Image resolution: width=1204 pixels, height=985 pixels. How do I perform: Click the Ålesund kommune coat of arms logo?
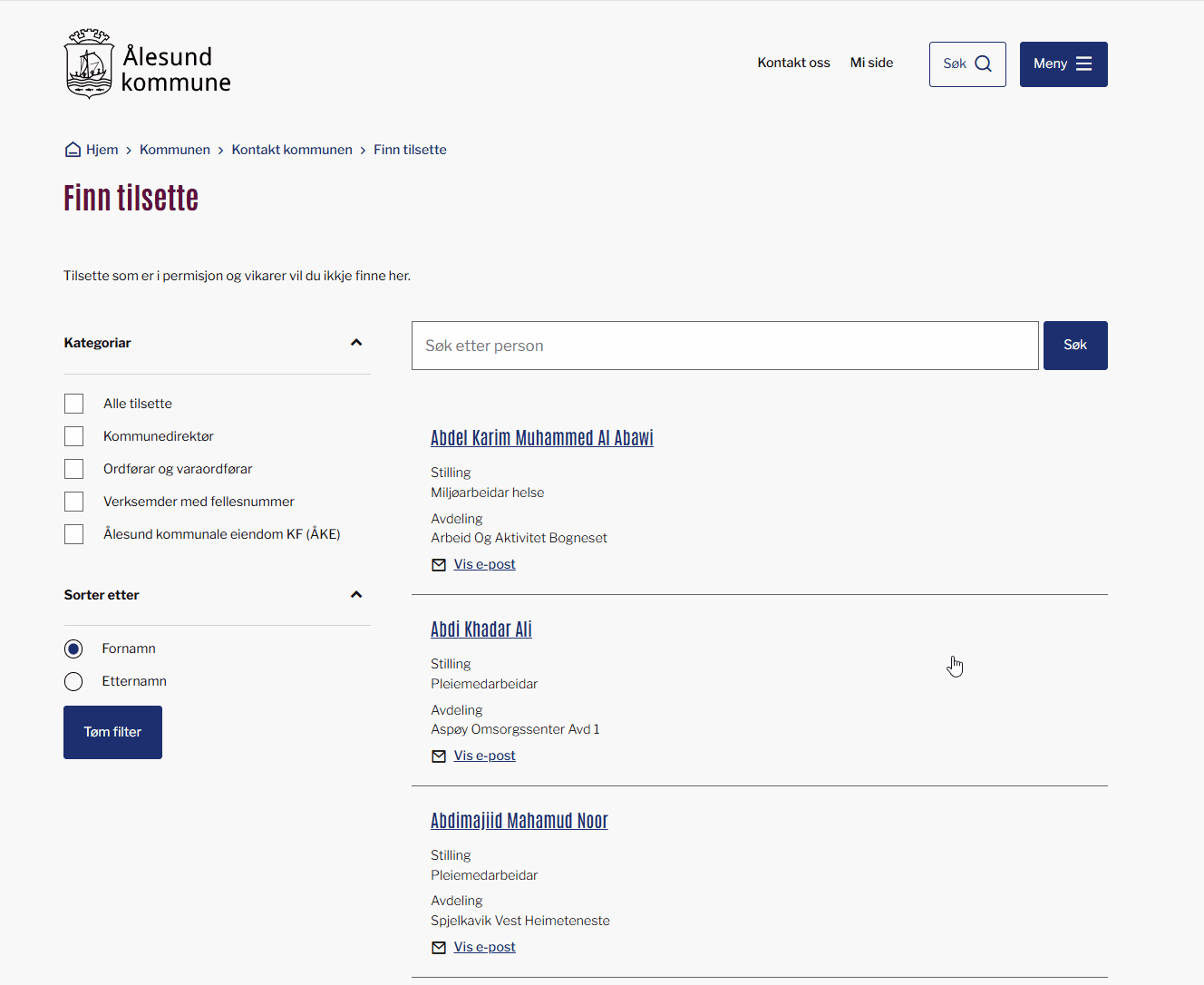tap(89, 63)
